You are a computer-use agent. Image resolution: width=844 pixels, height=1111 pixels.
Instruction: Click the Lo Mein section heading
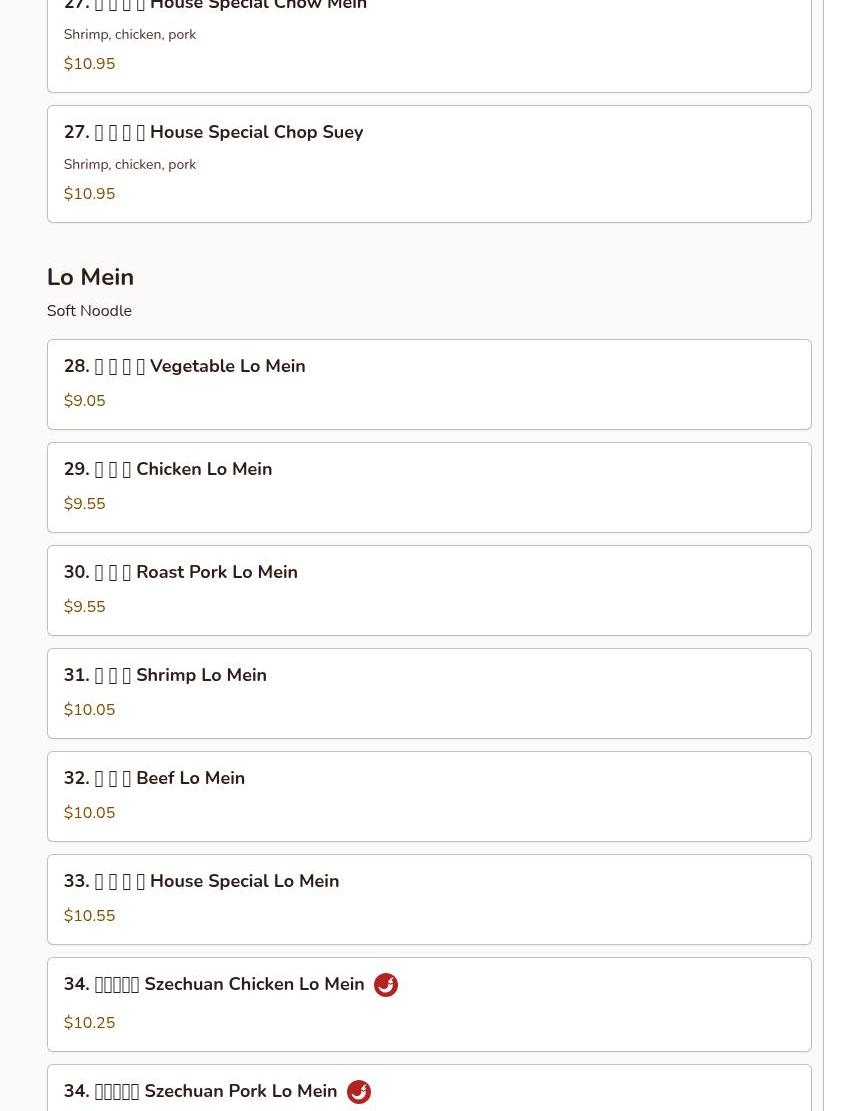pyautogui.click(x=90, y=277)
